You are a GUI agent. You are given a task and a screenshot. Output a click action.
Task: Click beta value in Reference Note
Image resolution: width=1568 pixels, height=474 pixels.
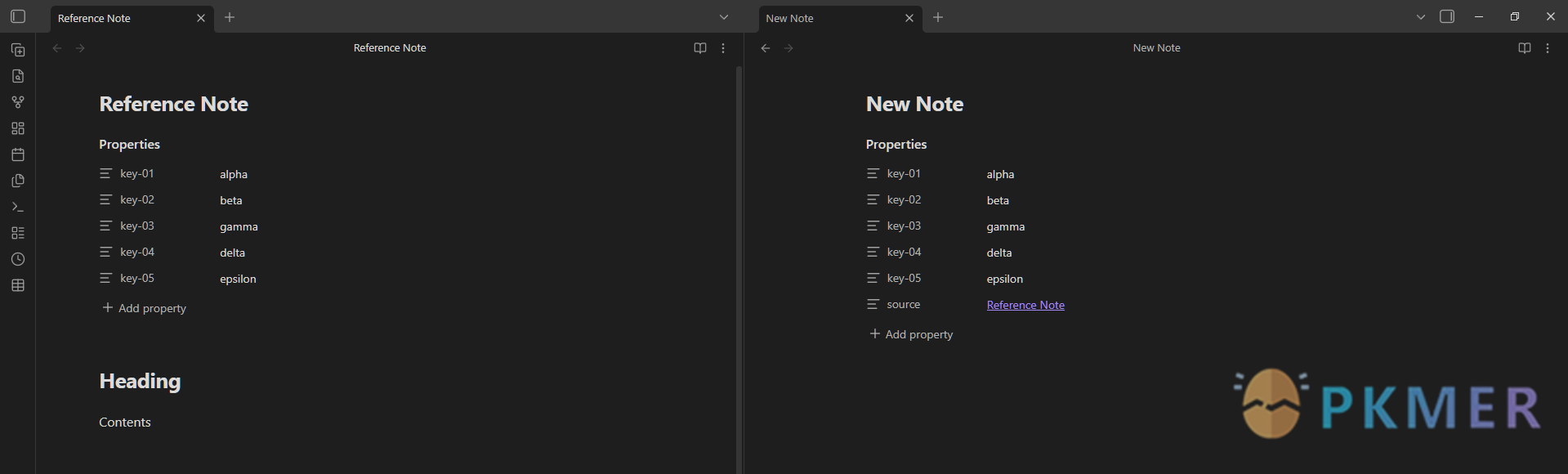[x=231, y=200]
